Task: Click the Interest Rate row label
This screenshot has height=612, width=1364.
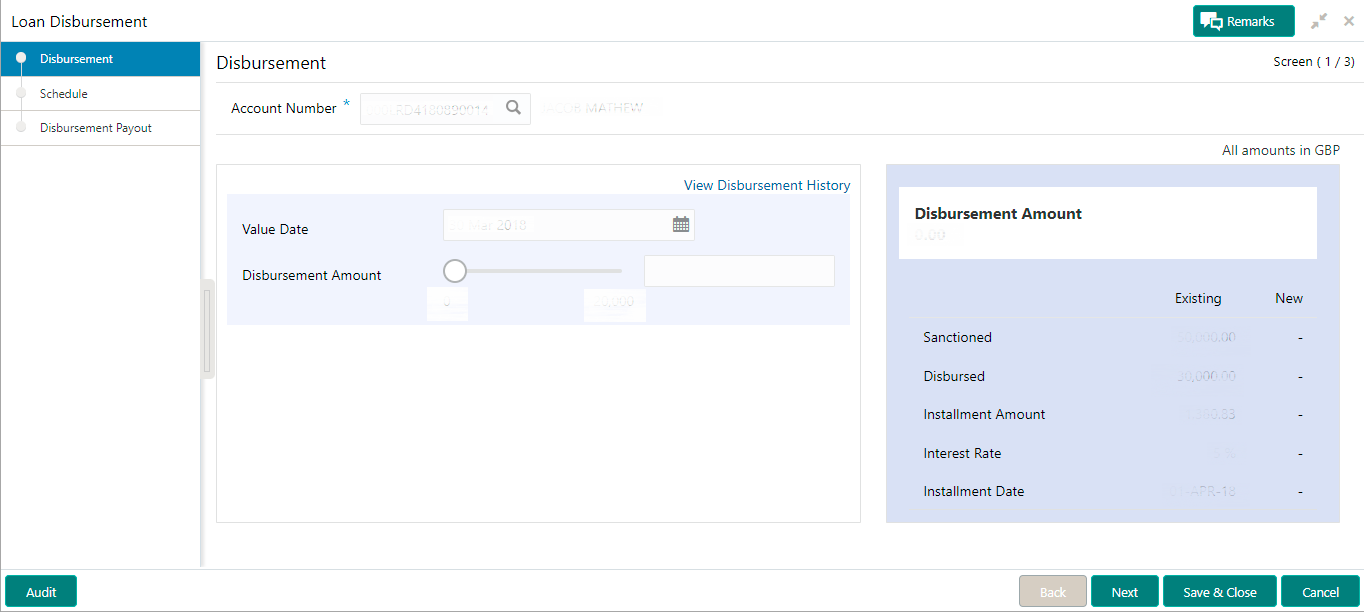Action: 962,453
